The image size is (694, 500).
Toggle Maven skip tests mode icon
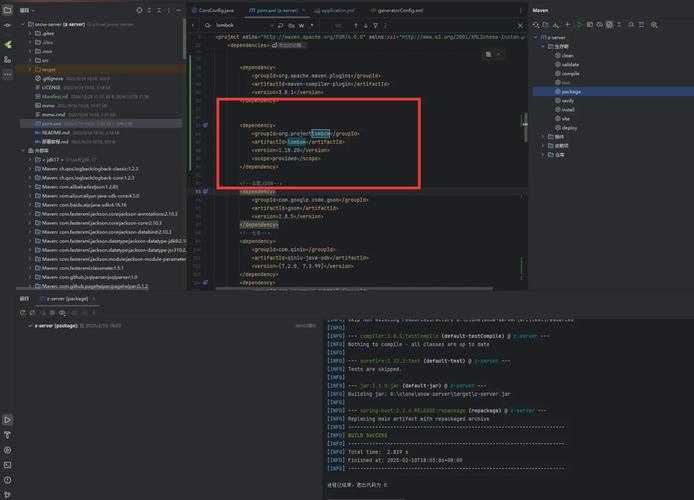[611, 23]
